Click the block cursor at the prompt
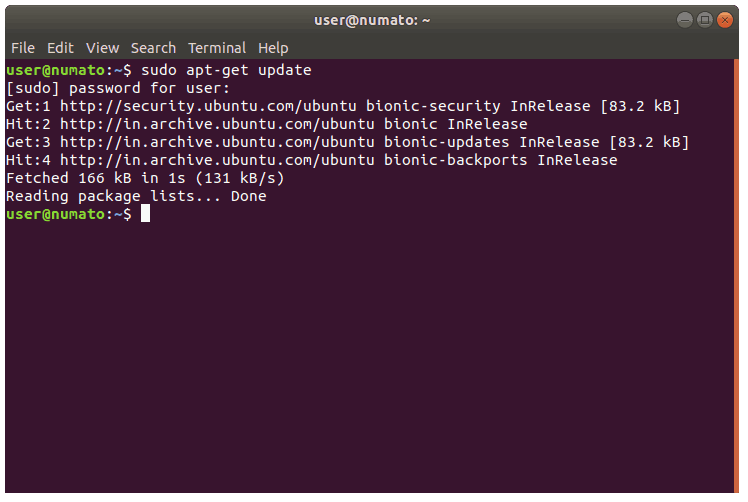Screen dimensions: 748x502 click(145, 214)
